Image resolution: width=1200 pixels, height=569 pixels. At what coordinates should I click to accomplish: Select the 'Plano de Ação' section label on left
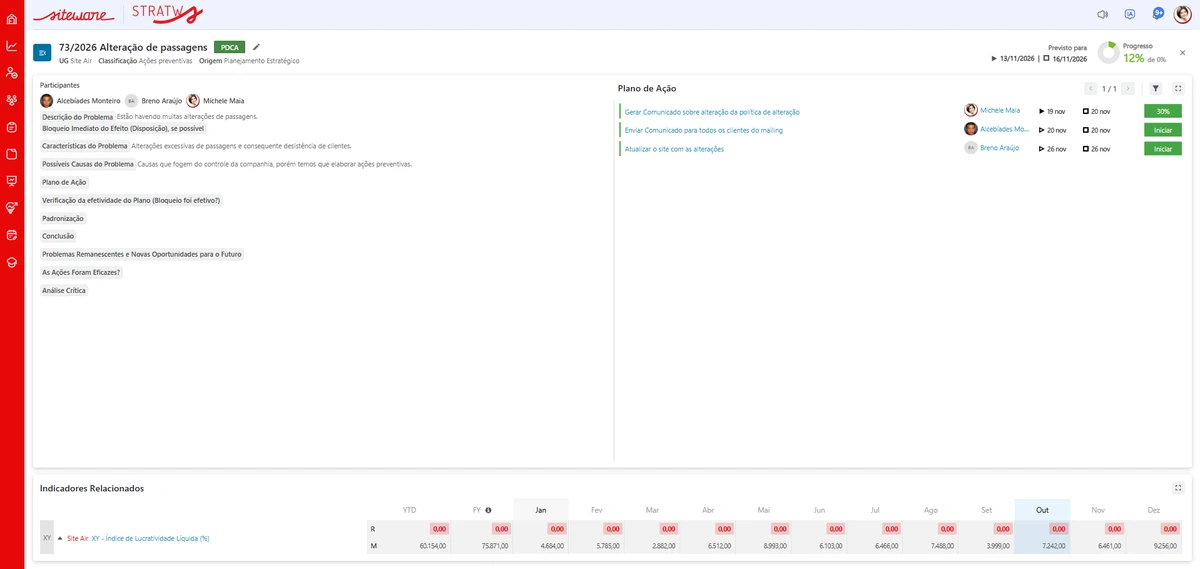(x=64, y=182)
